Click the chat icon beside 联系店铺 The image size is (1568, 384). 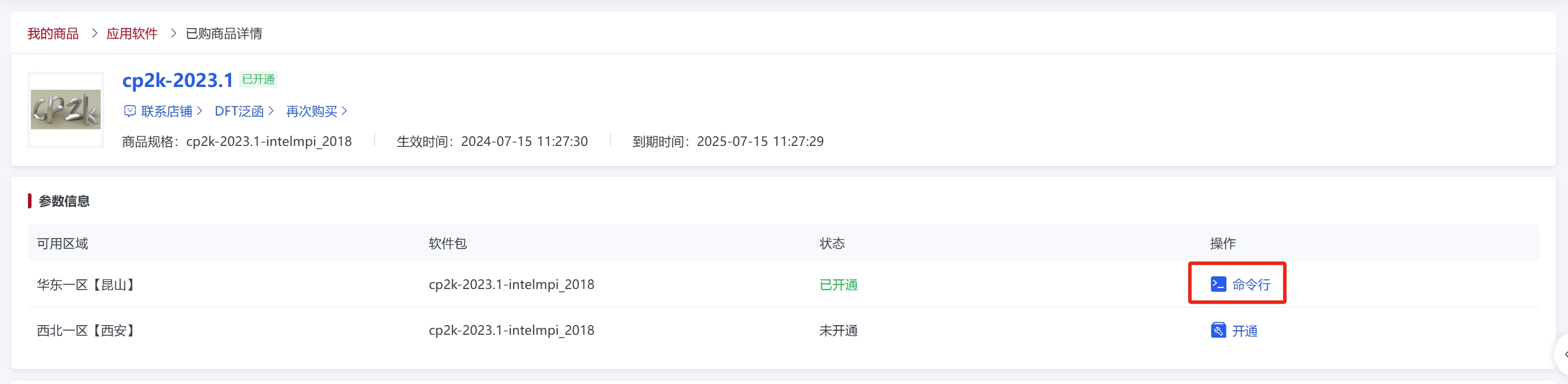[x=130, y=111]
